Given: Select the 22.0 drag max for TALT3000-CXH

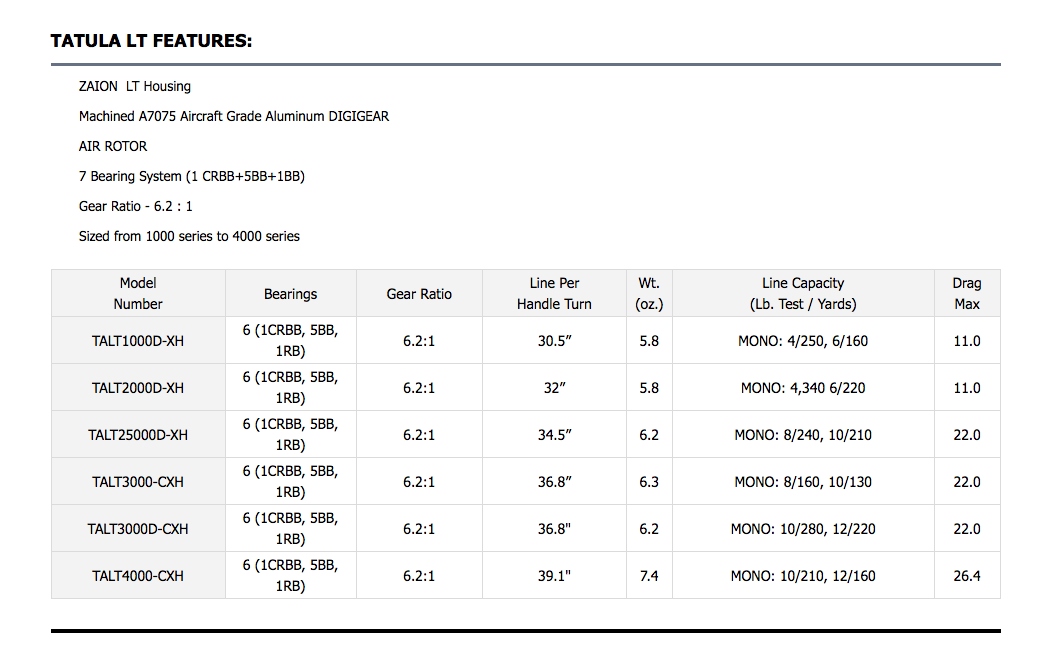Looking at the screenshot, I should pyautogui.click(x=967, y=482).
